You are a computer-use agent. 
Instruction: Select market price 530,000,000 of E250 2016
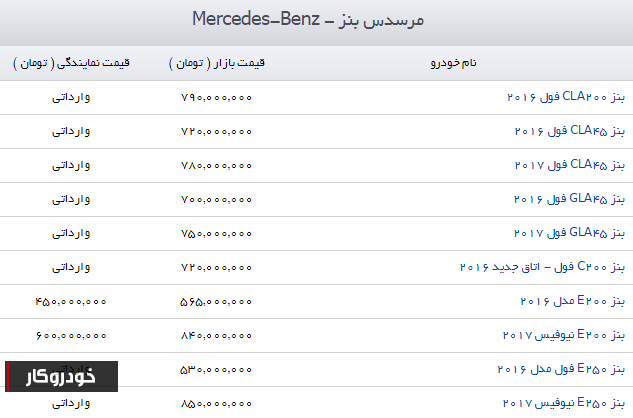(x=216, y=369)
